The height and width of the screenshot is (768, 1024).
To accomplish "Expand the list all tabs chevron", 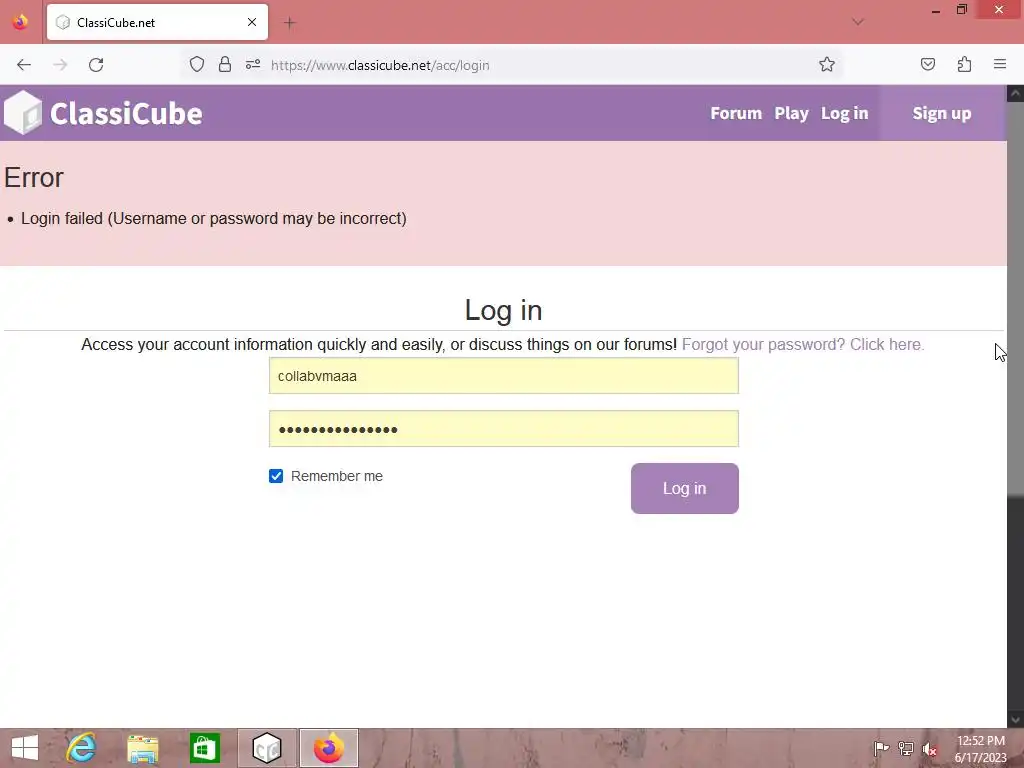I will (858, 22).
